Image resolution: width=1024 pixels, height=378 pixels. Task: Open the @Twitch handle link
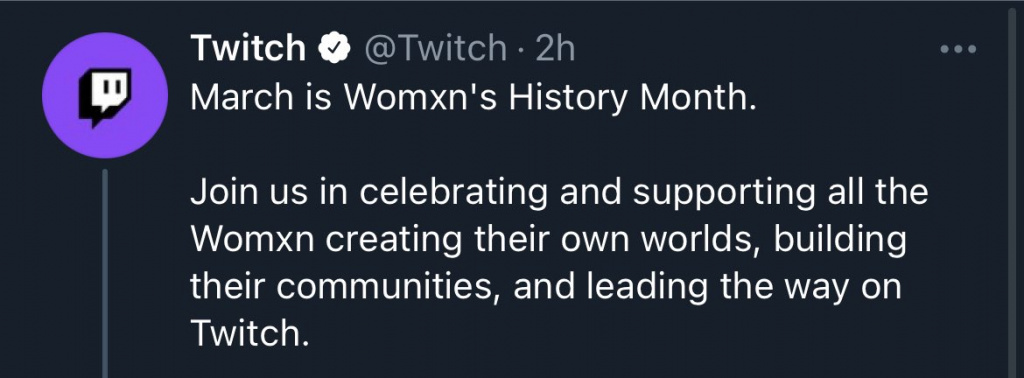[x=435, y=49]
